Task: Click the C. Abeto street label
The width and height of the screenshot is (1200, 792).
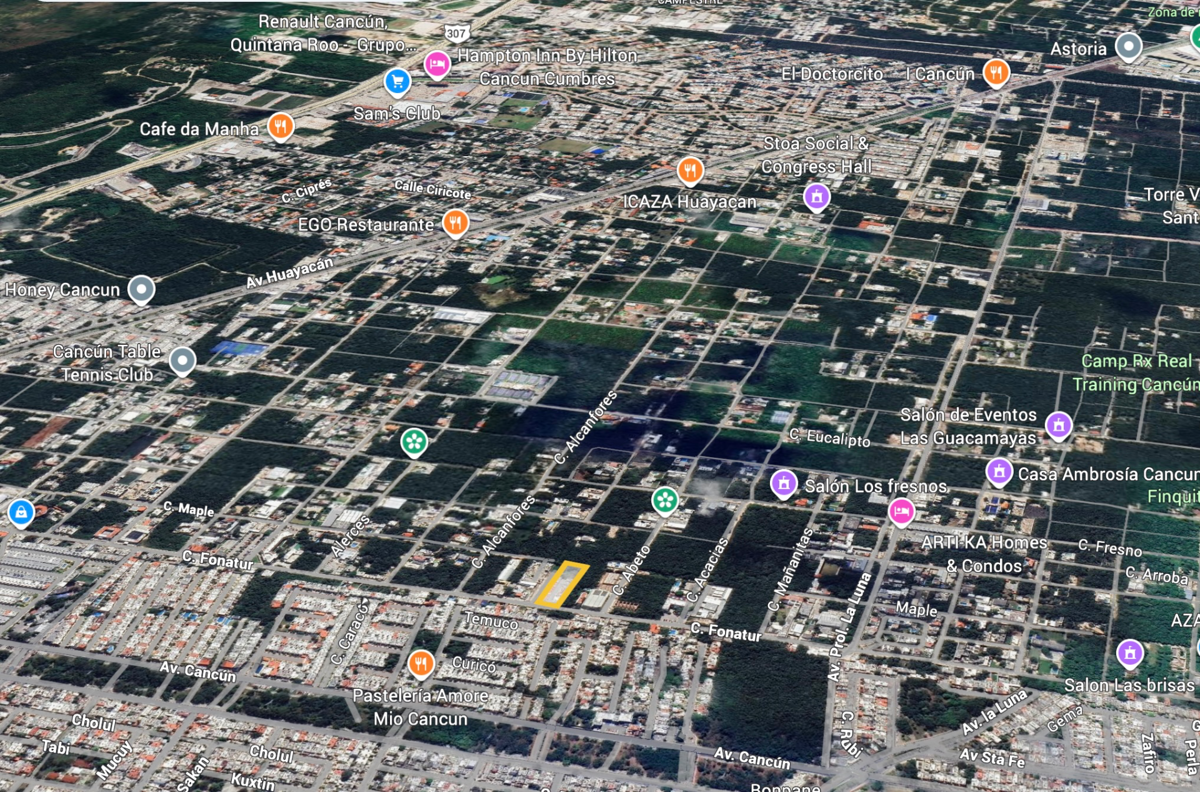Action: [x=632, y=569]
